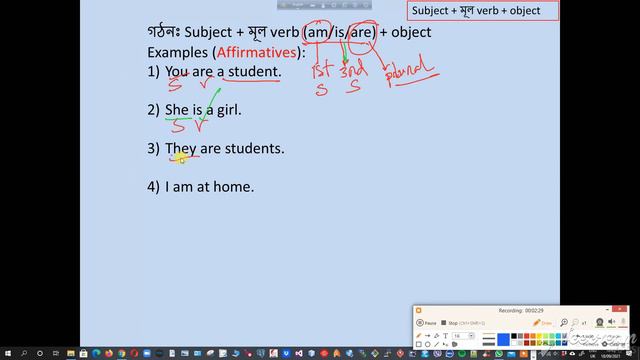Screen dimensions: 640x360
Task: Launch Microsoft Edge from taskbar
Action: [x=96, y=353]
